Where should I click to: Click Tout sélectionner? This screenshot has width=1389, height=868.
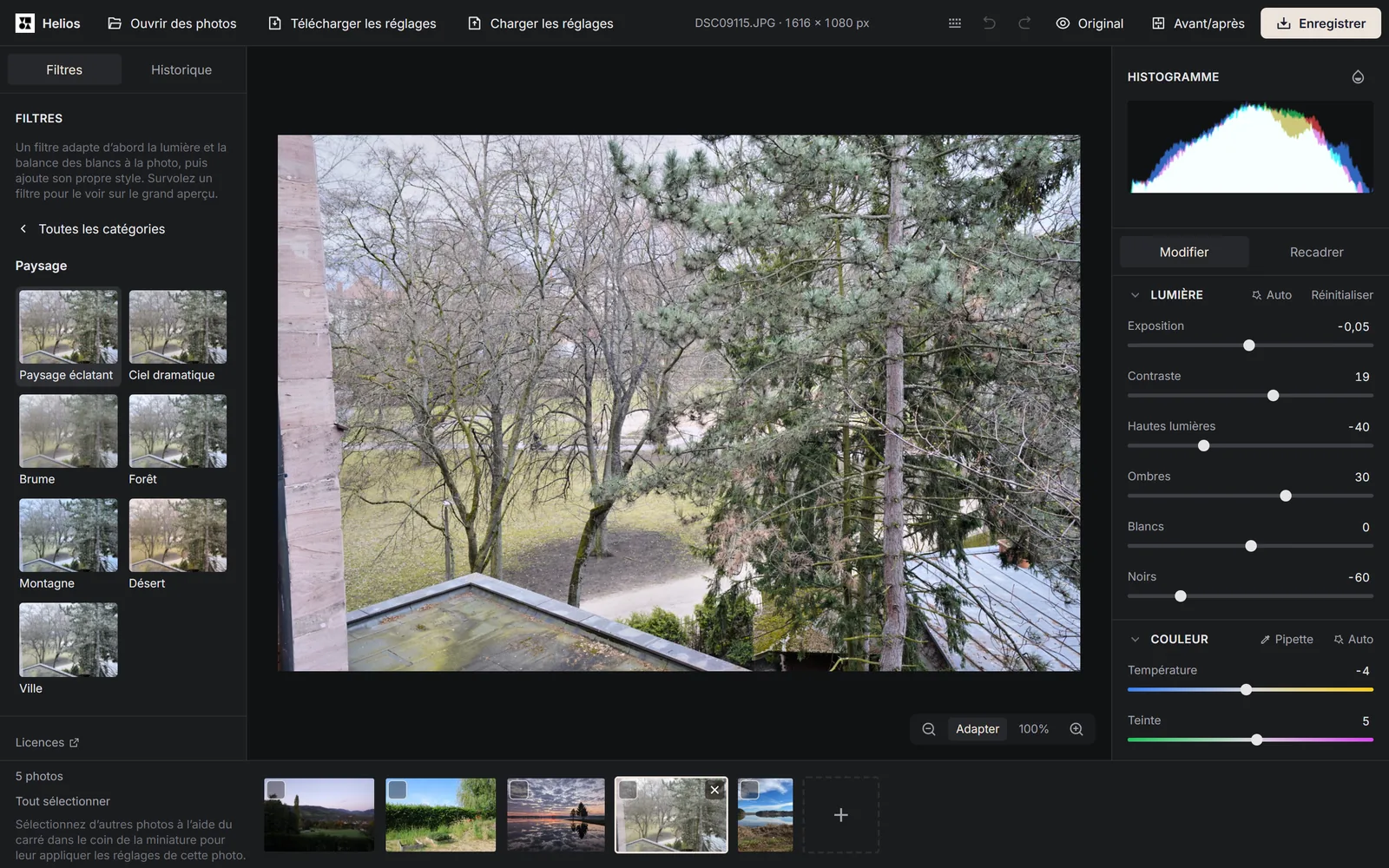pos(63,801)
